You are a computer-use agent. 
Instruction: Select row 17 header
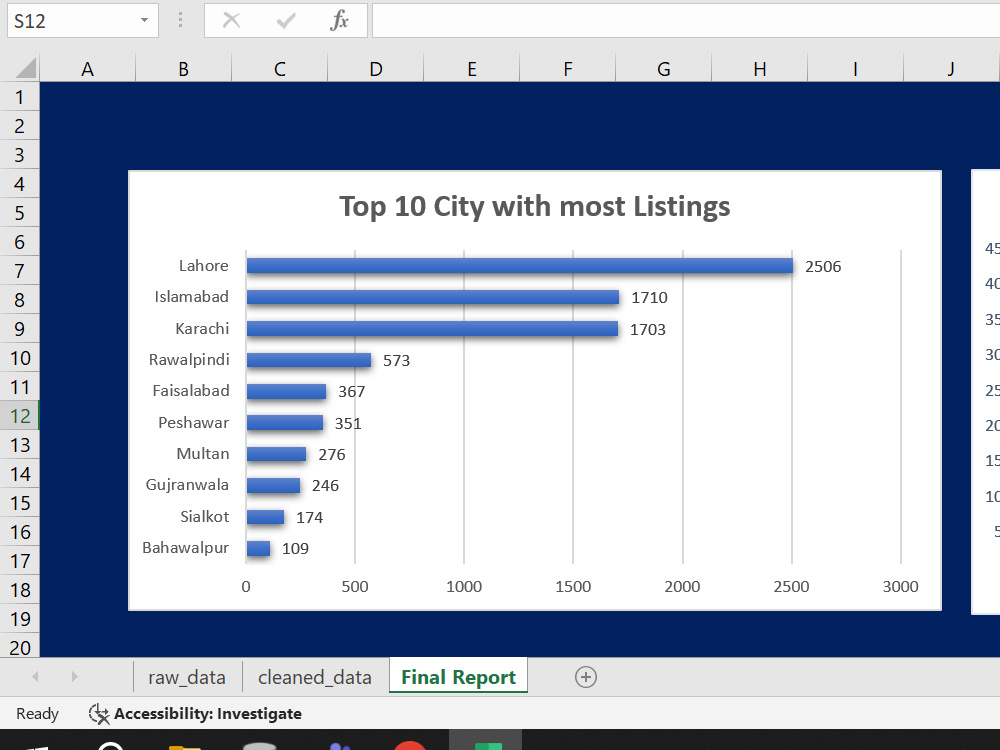pyautogui.click(x=20, y=561)
